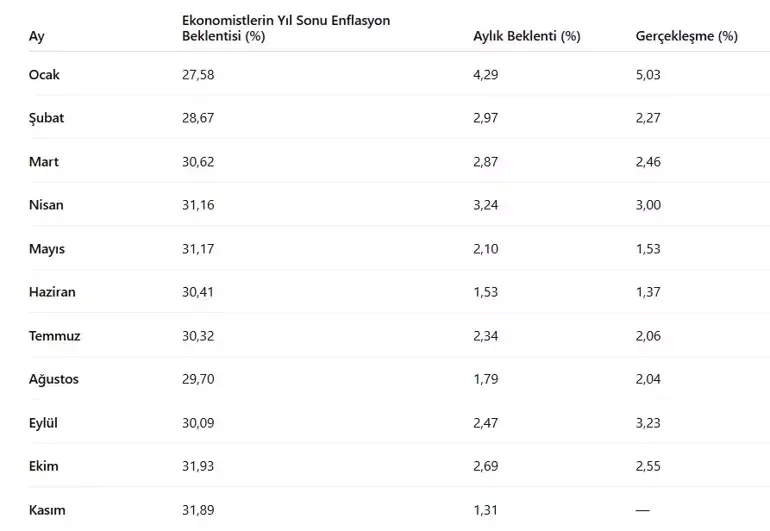This screenshot has width=770, height=531.
Task: Click the "Ekonomistlerin Yıl Sonu Enflasyon Beklentisi" header
Action: point(286,28)
